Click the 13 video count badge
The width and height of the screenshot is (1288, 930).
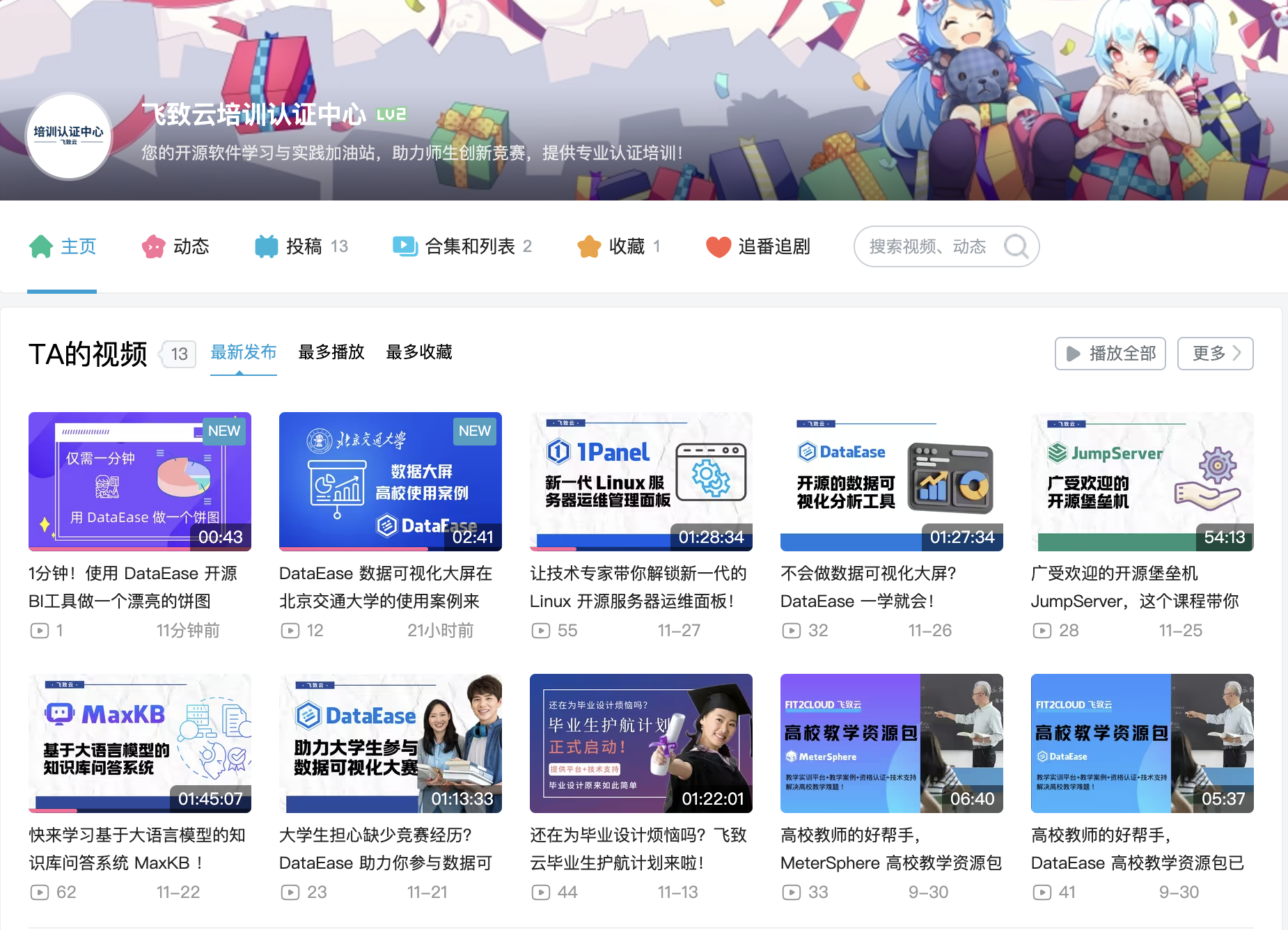pyautogui.click(x=179, y=354)
